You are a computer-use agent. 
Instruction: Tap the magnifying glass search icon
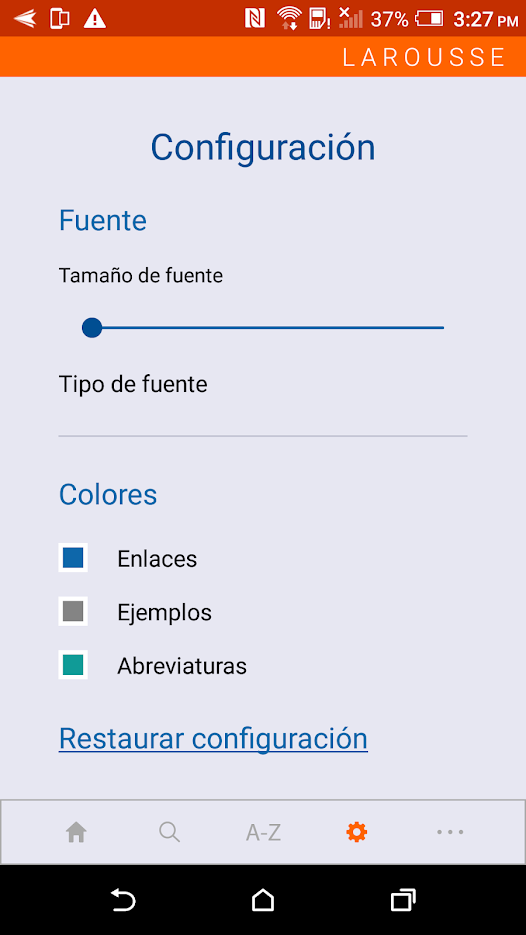tap(169, 832)
